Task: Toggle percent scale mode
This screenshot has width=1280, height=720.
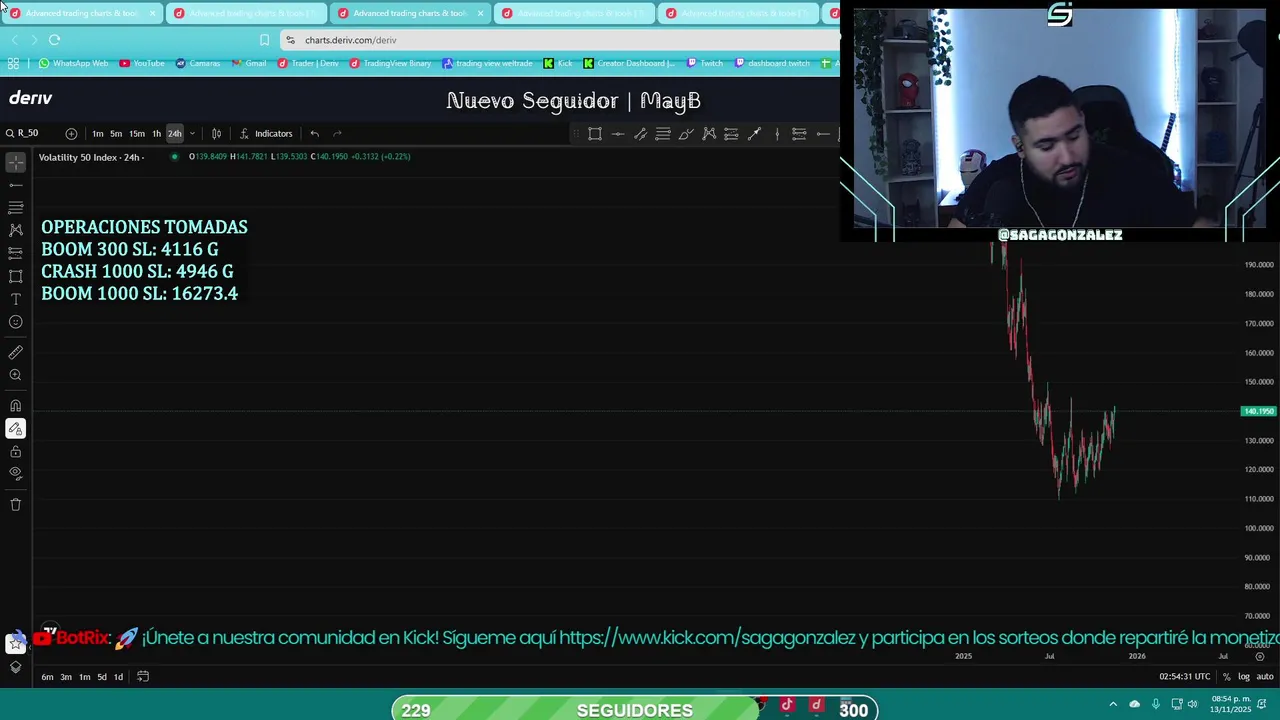Action: 1227,677
